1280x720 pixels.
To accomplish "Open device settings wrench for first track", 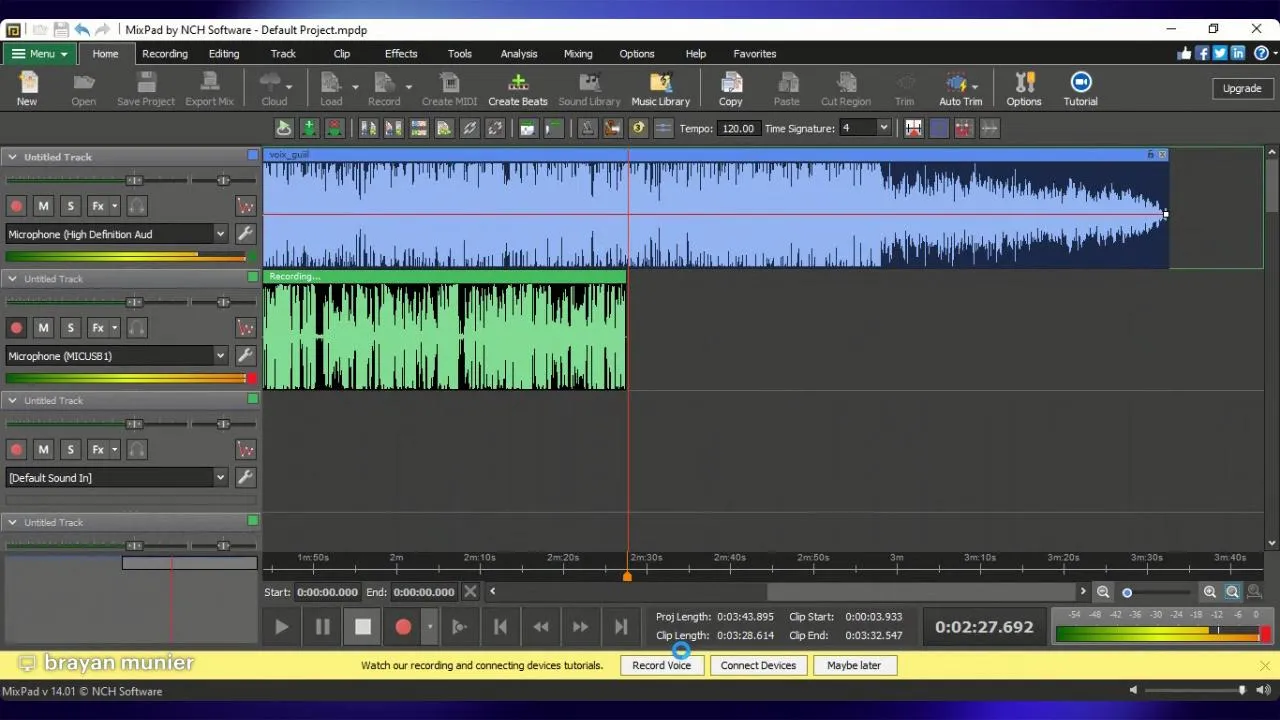I will [x=245, y=233].
